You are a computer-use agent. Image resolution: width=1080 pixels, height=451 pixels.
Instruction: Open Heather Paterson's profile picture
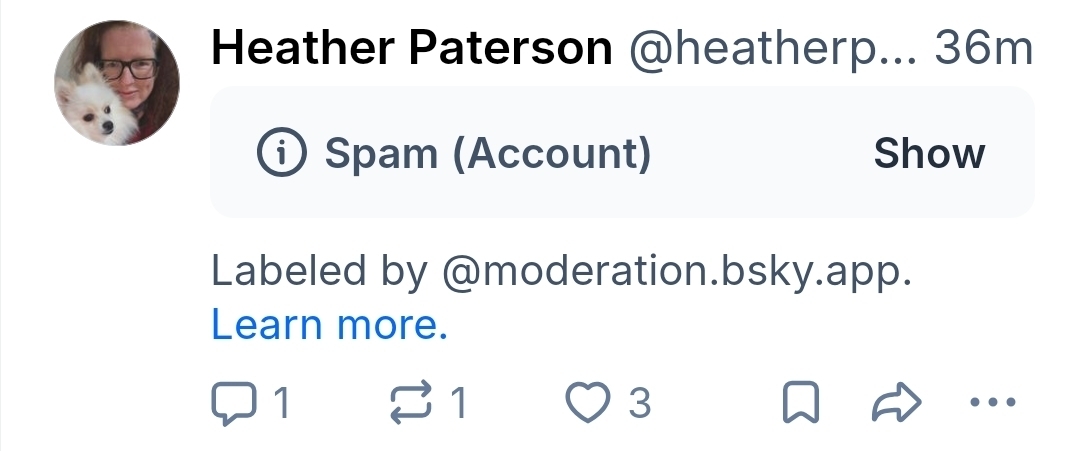(117, 83)
